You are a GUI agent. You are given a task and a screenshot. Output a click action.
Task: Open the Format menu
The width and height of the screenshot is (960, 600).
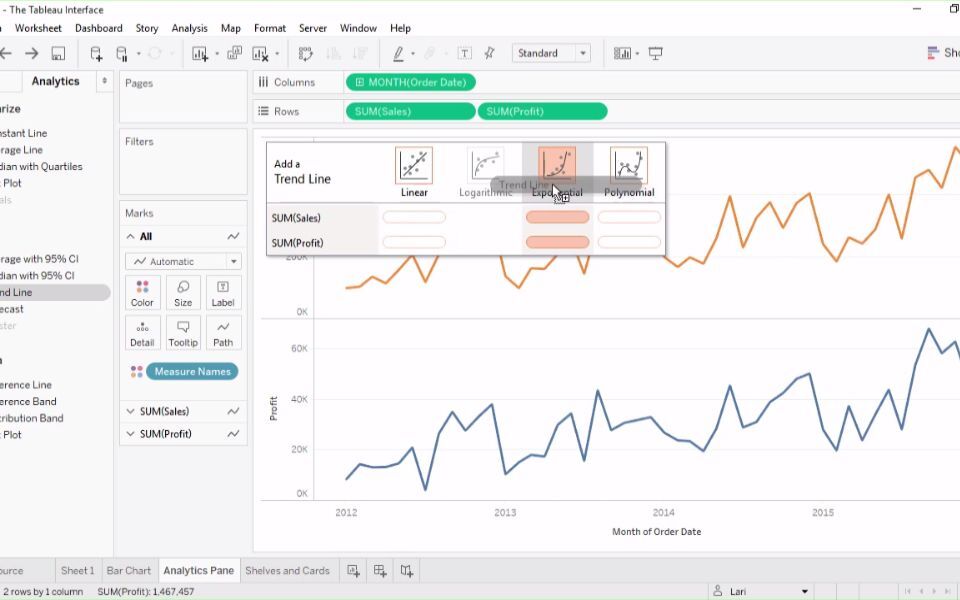click(270, 28)
